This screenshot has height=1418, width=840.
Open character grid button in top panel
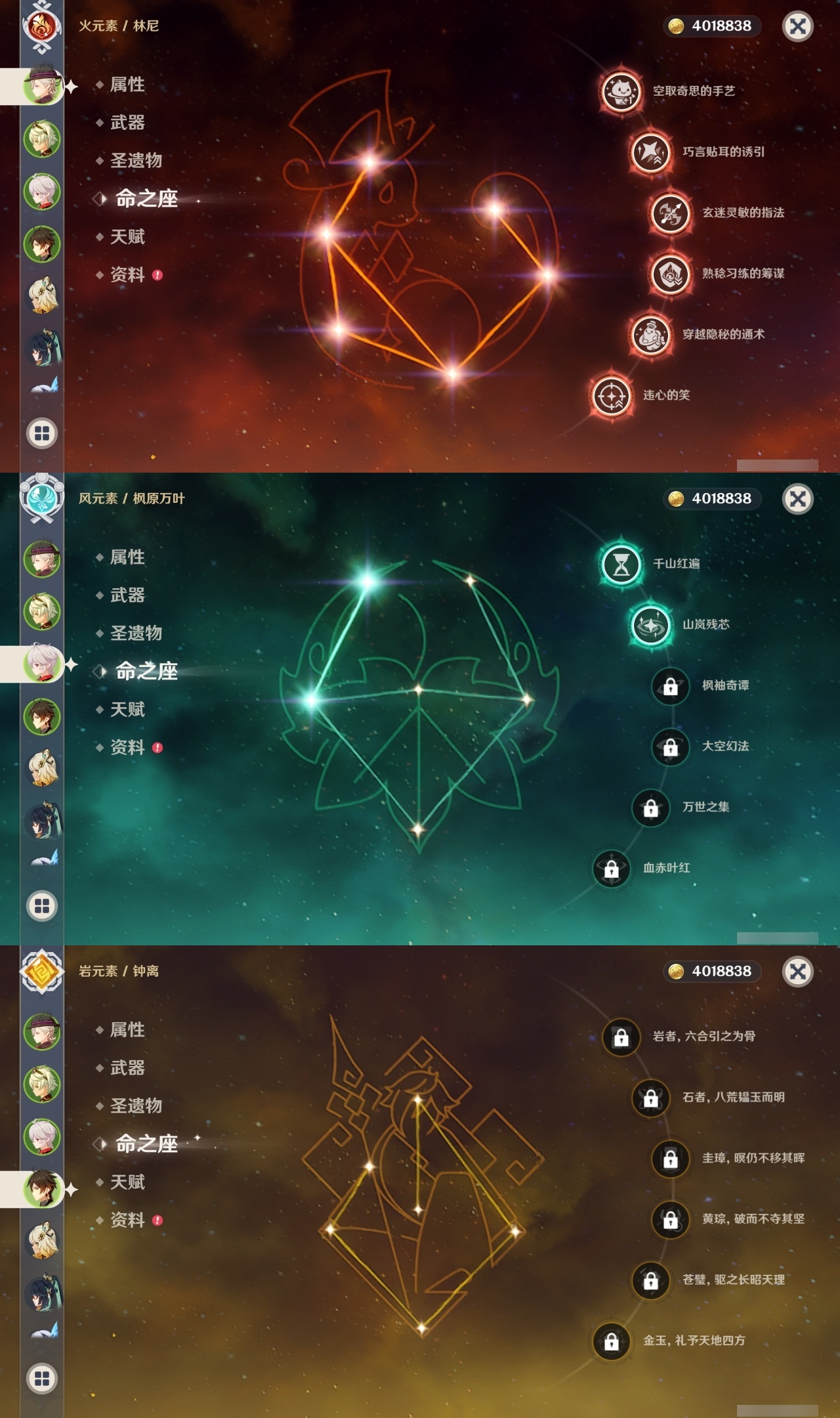pyautogui.click(x=42, y=433)
